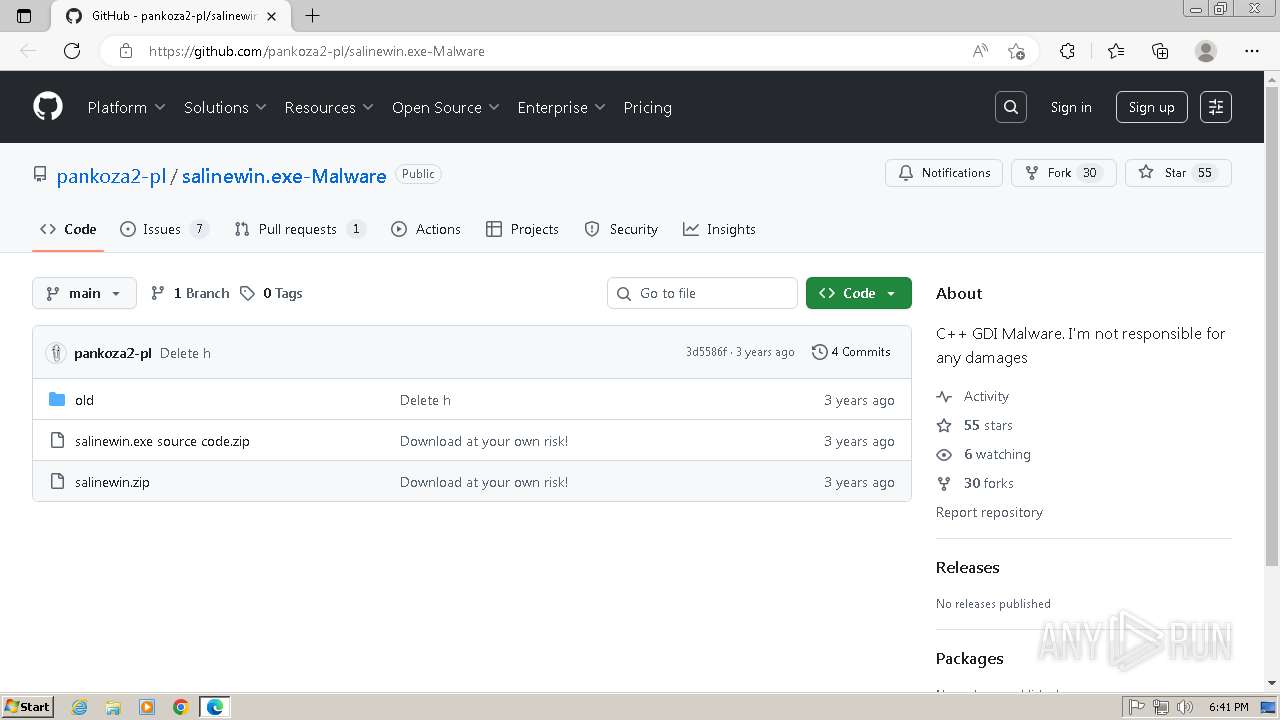Expand the Solutions menu
Screen dimensions: 1280x720
(x=225, y=107)
